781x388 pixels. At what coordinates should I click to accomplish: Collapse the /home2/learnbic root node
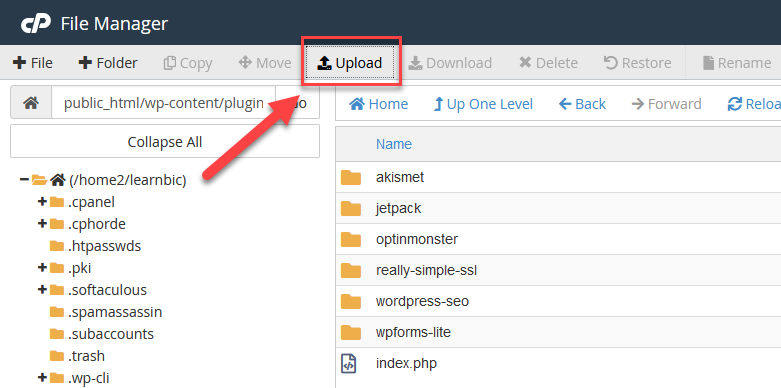click(x=23, y=180)
